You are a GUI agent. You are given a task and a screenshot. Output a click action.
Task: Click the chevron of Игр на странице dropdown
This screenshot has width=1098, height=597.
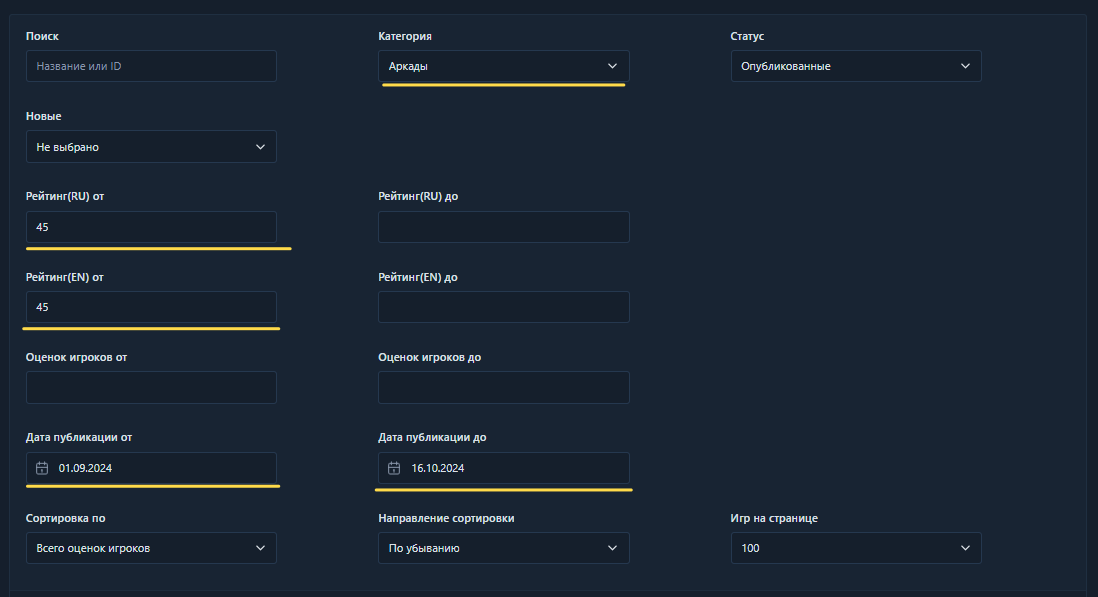click(x=965, y=548)
